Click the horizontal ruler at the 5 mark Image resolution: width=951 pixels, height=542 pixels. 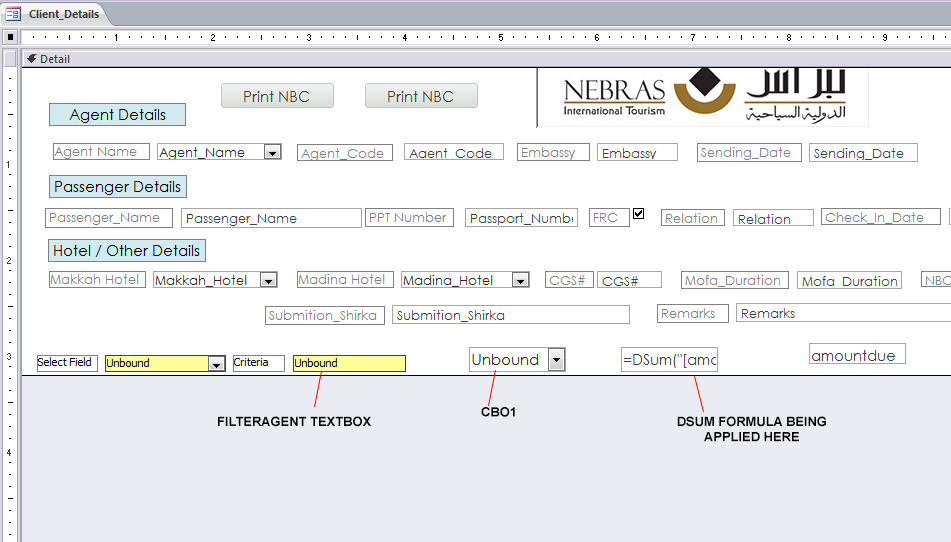pyautogui.click(x=501, y=37)
